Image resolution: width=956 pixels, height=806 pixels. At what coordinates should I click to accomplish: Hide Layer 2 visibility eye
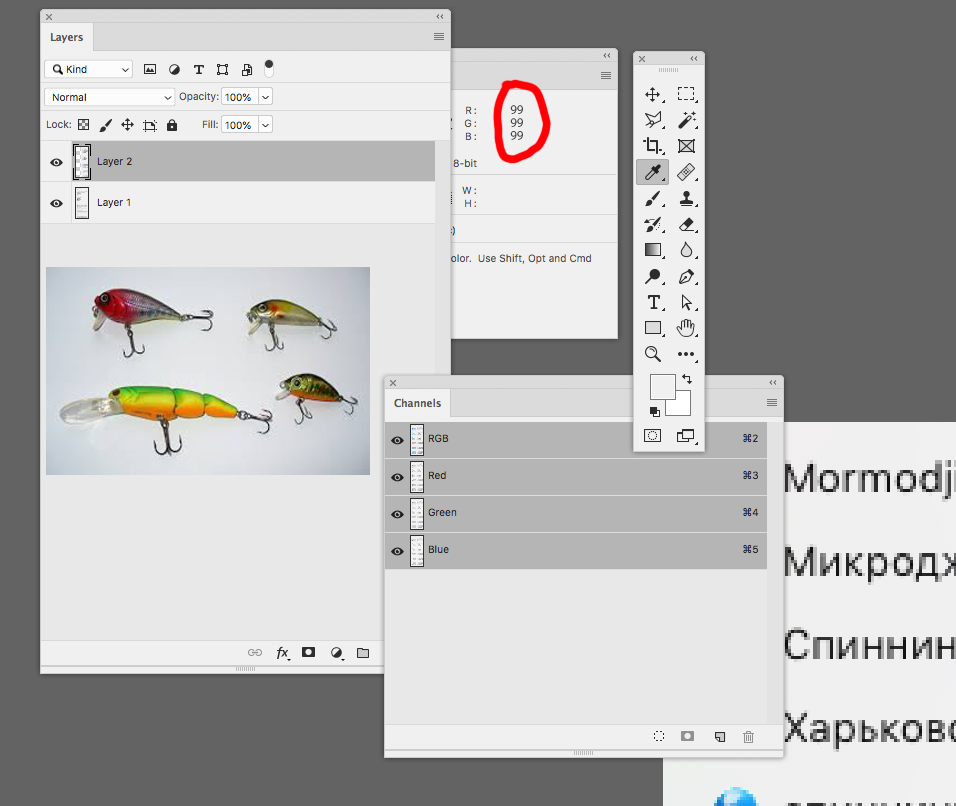(x=56, y=162)
